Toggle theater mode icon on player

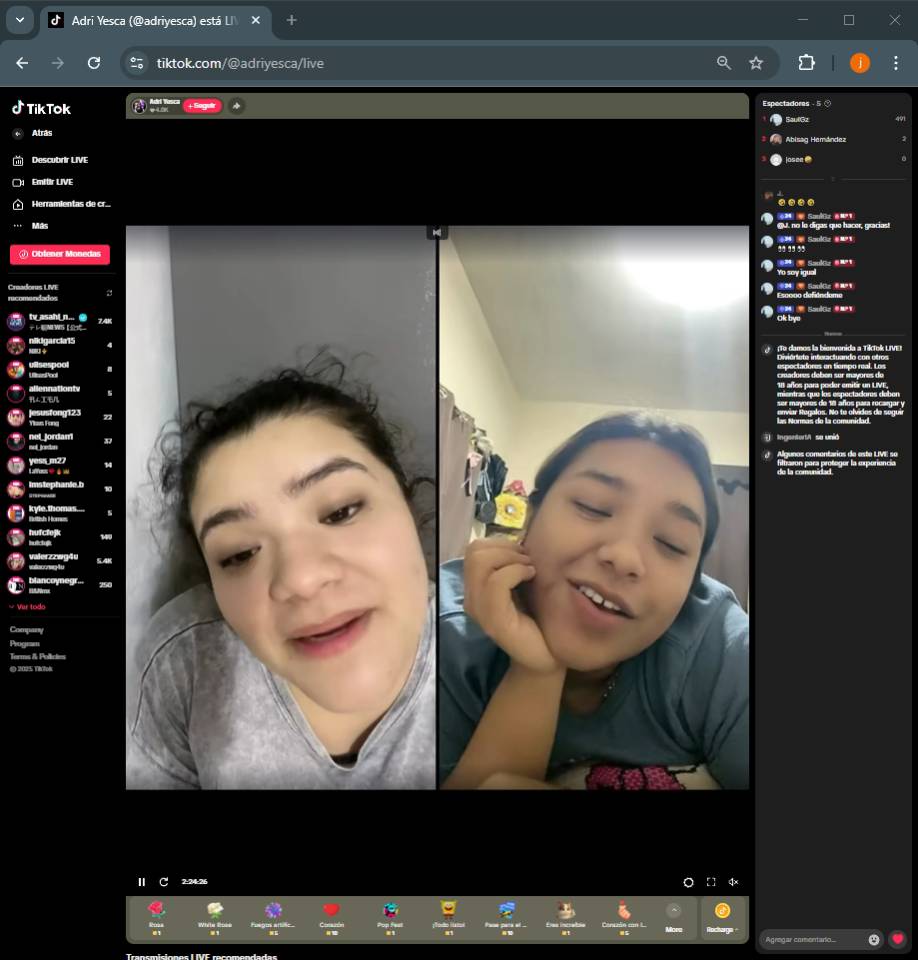tap(688, 882)
